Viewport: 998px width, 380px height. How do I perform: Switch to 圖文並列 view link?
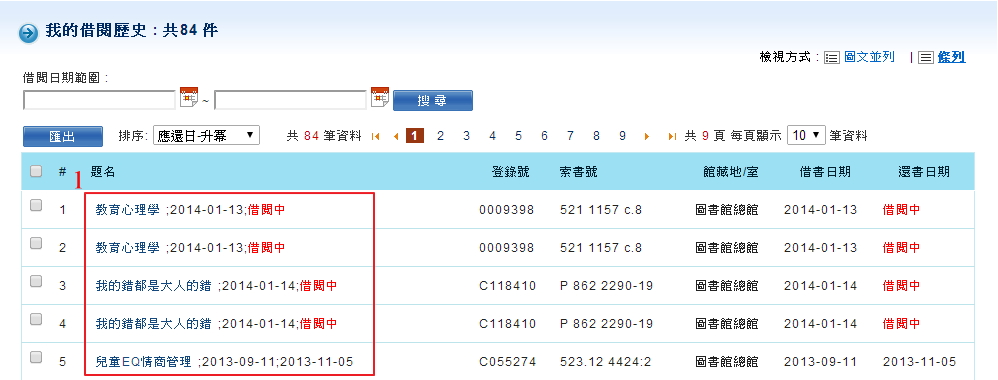tap(869, 57)
